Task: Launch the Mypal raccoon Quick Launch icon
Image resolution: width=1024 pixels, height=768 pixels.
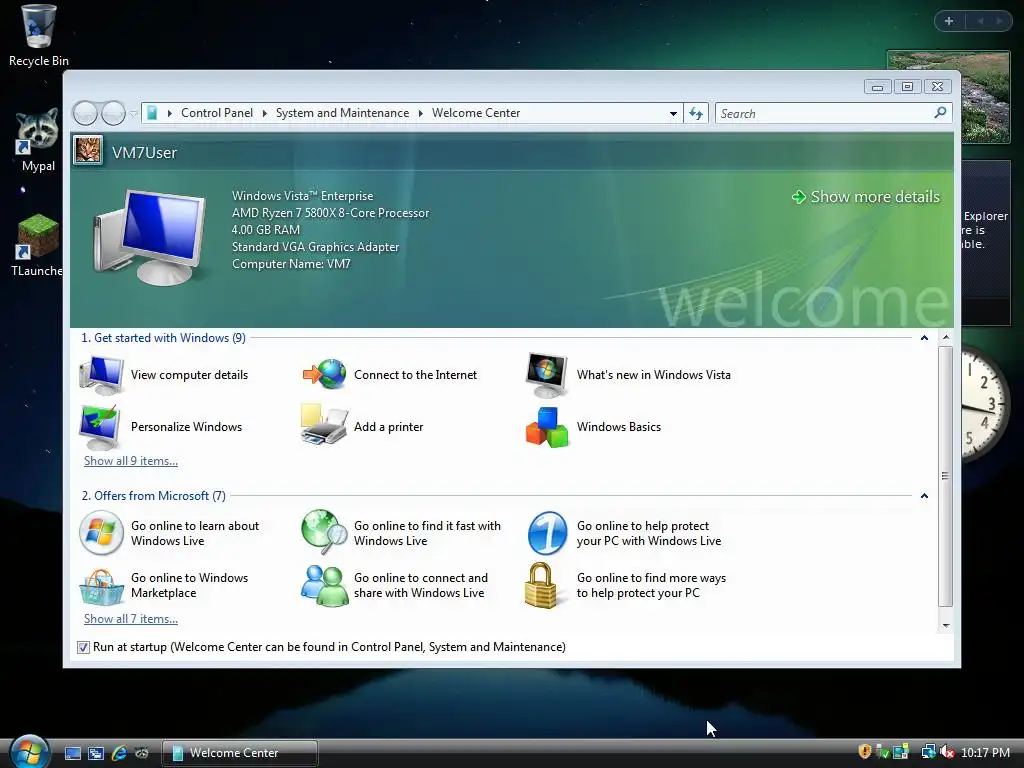Action: 141,753
